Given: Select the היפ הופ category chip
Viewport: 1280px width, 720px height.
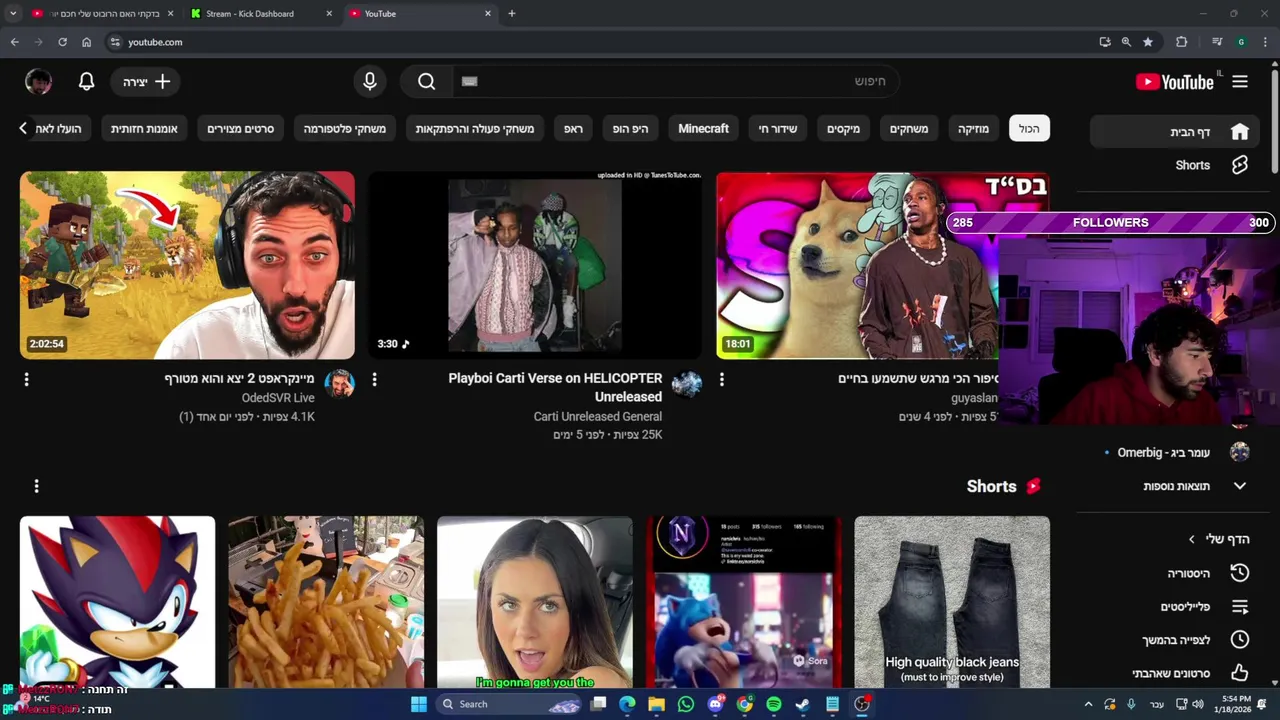Looking at the screenshot, I should (x=631, y=129).
